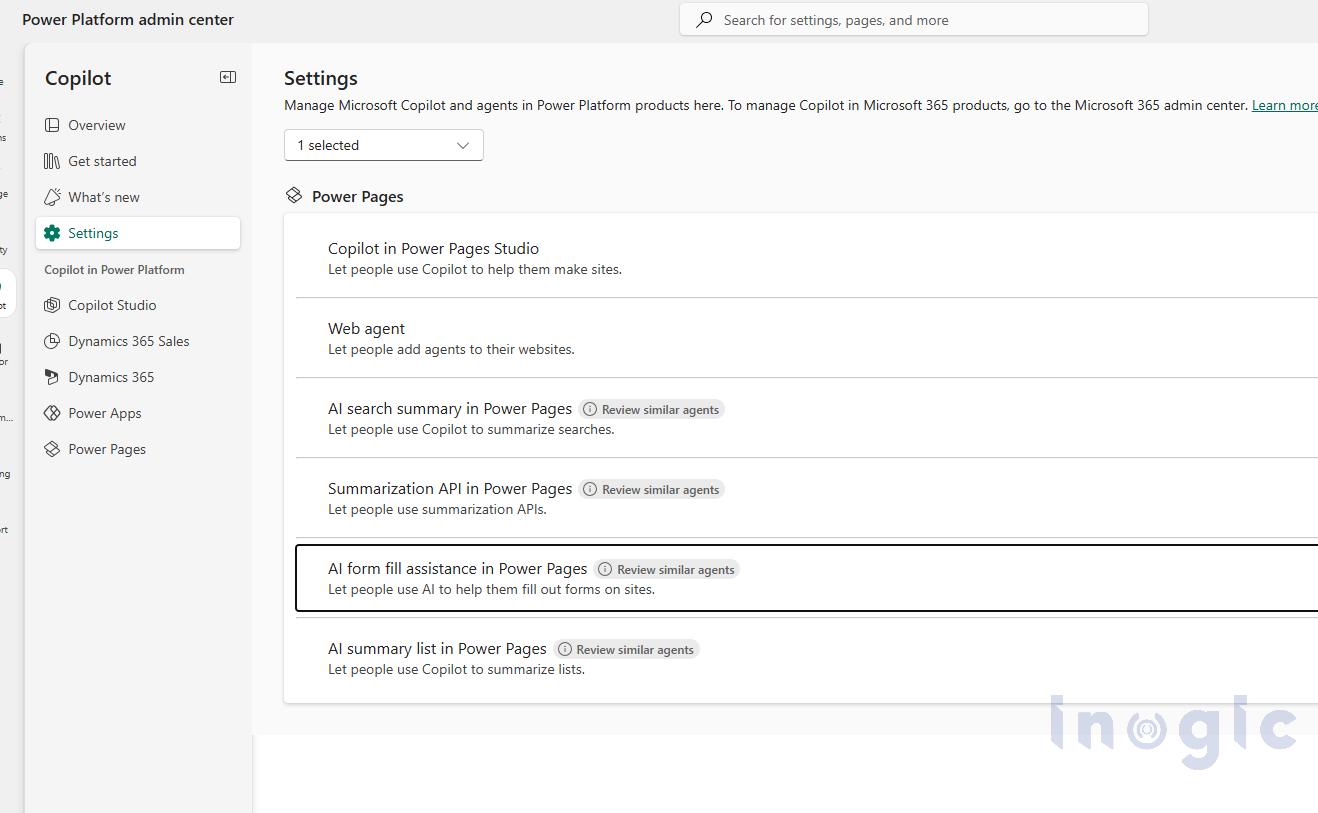Click the Power Apps icon

tap(52, 413)
